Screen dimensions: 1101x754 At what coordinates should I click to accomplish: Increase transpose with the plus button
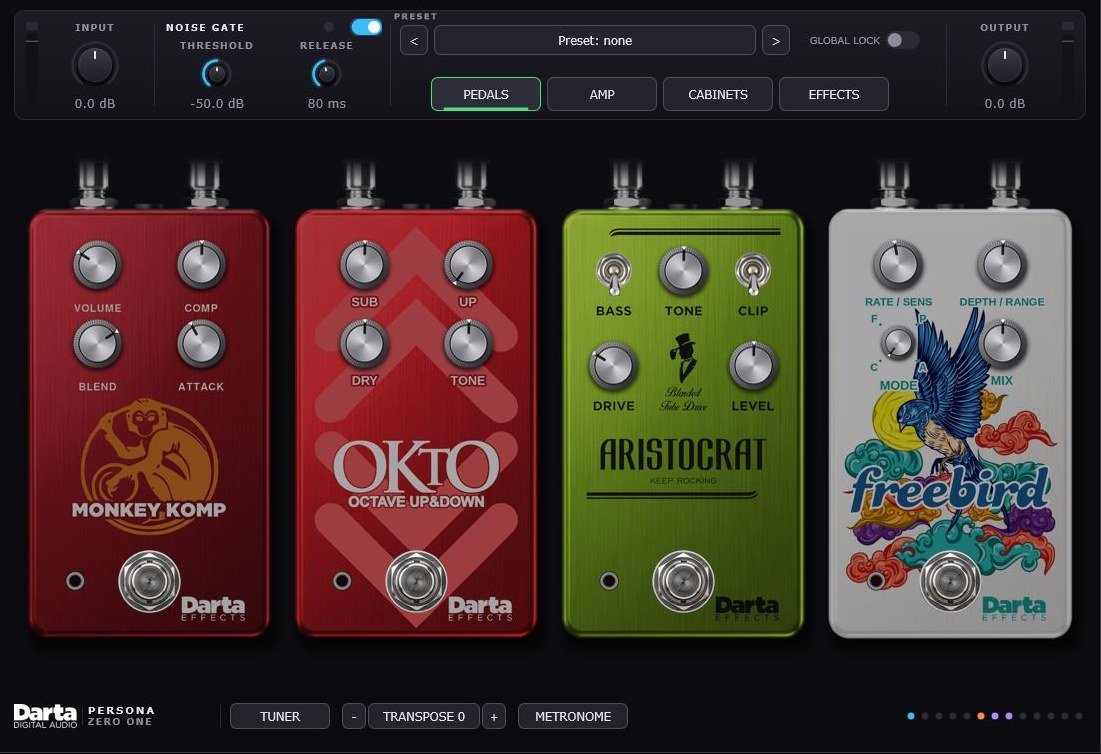(x=494, y=717)
